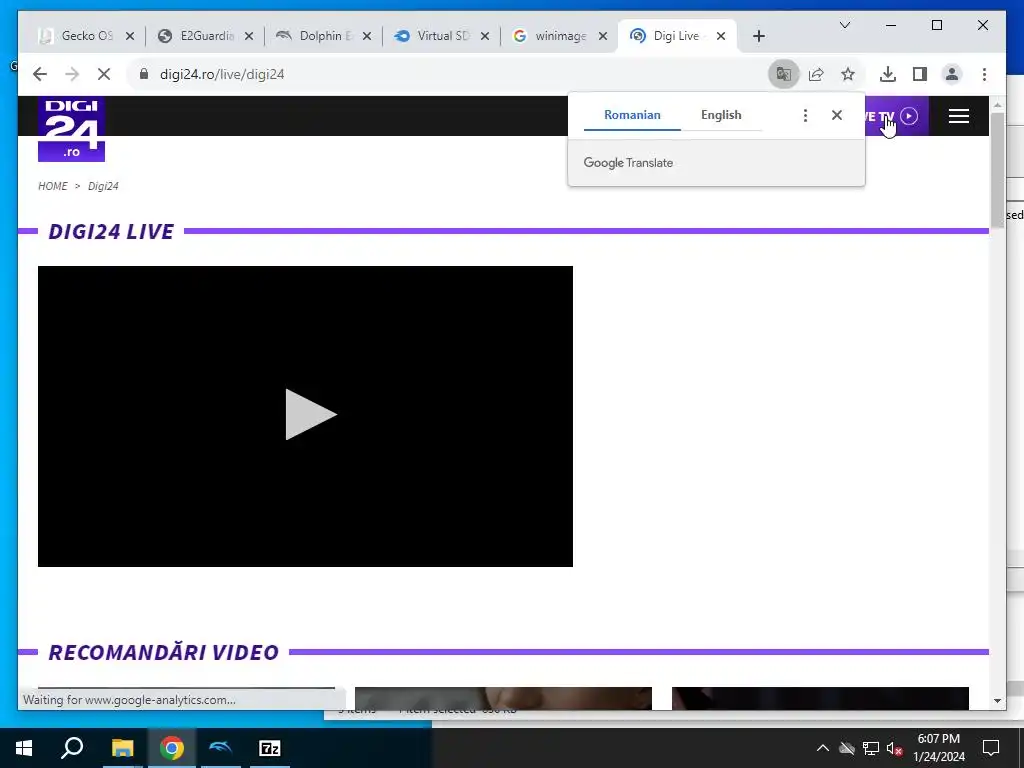Open the Chrome profile avatar menu

[x=952, y=74]
